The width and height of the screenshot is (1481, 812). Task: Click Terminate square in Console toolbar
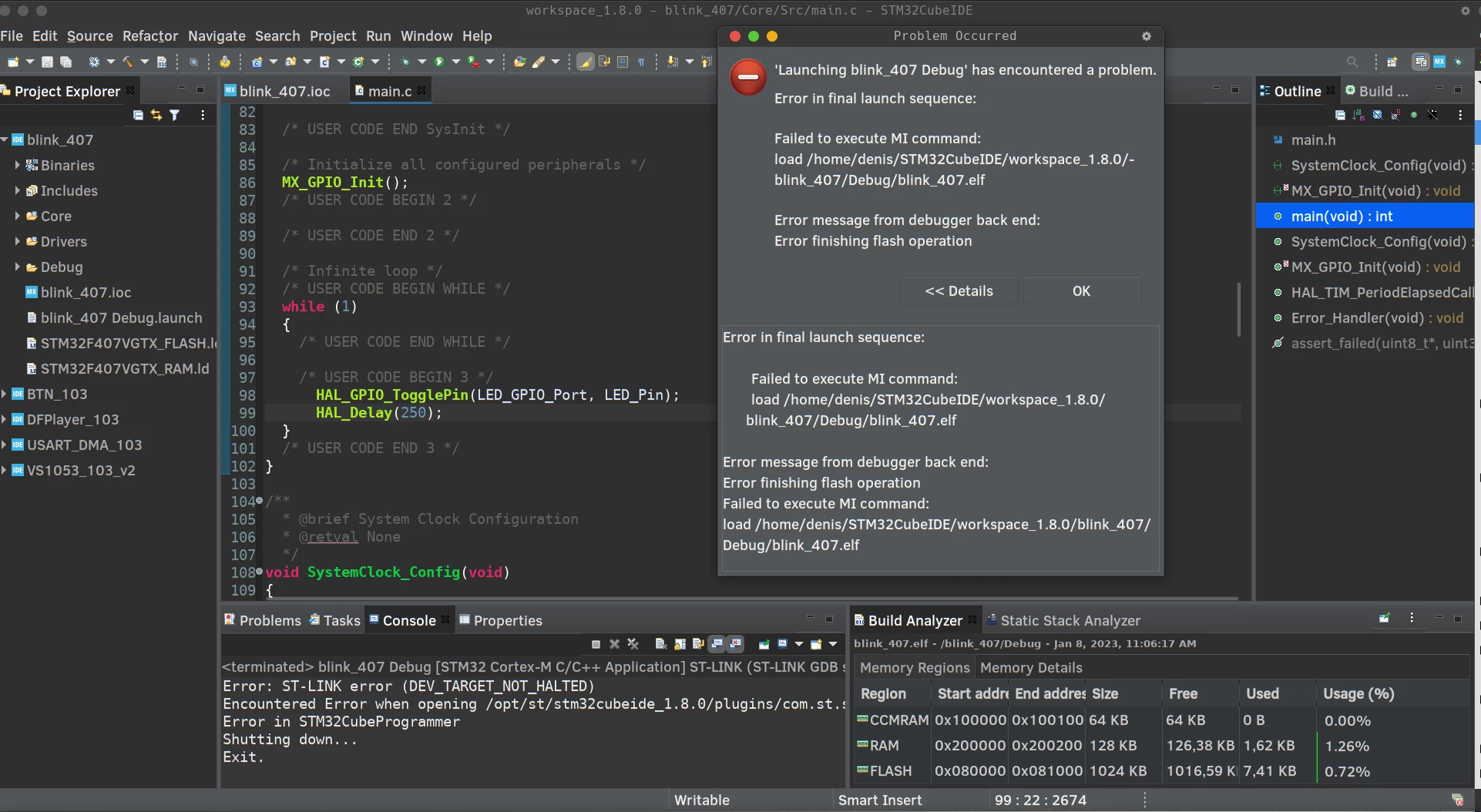click(596, 644)
